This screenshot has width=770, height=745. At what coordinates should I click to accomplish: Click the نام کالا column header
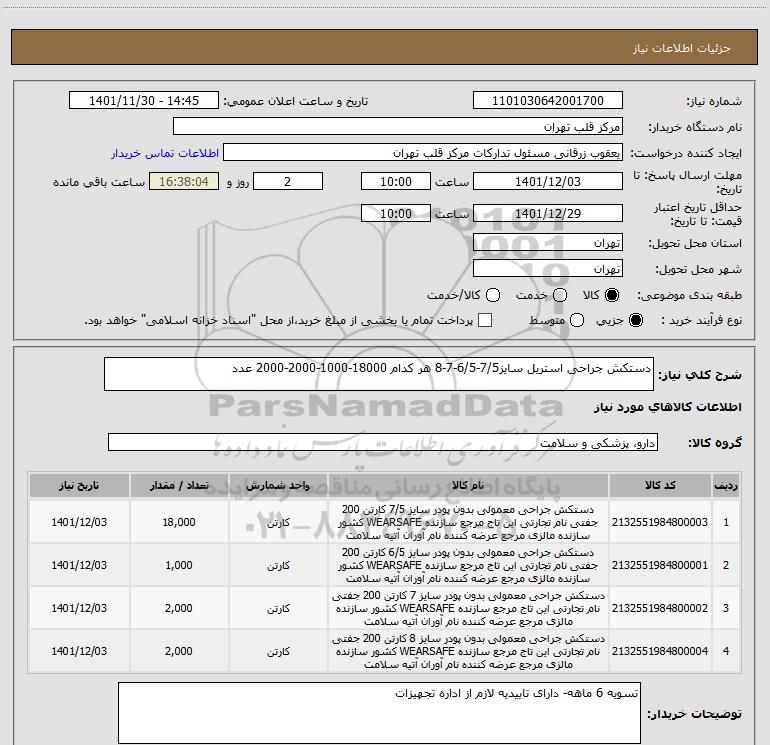click(x=468, y=485)
